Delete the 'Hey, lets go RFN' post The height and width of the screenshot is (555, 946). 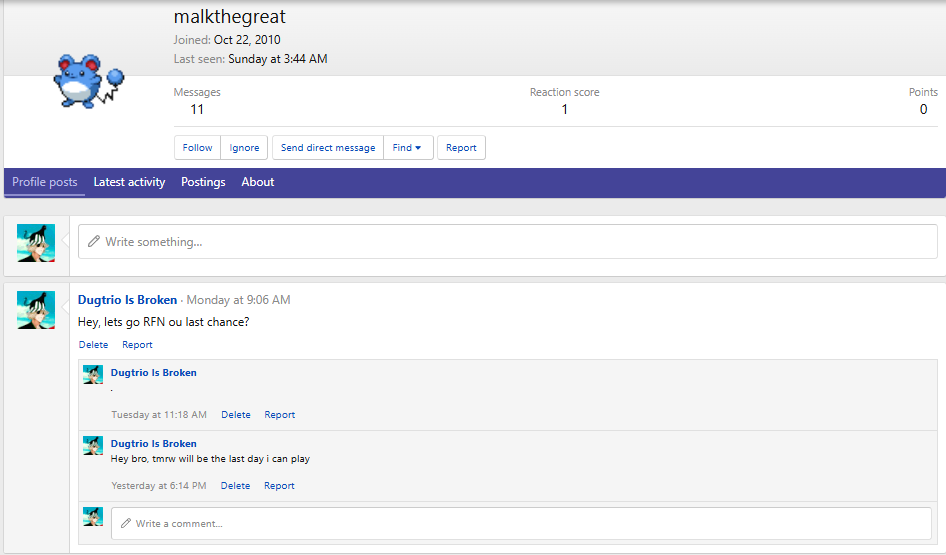tap(93, 345)
